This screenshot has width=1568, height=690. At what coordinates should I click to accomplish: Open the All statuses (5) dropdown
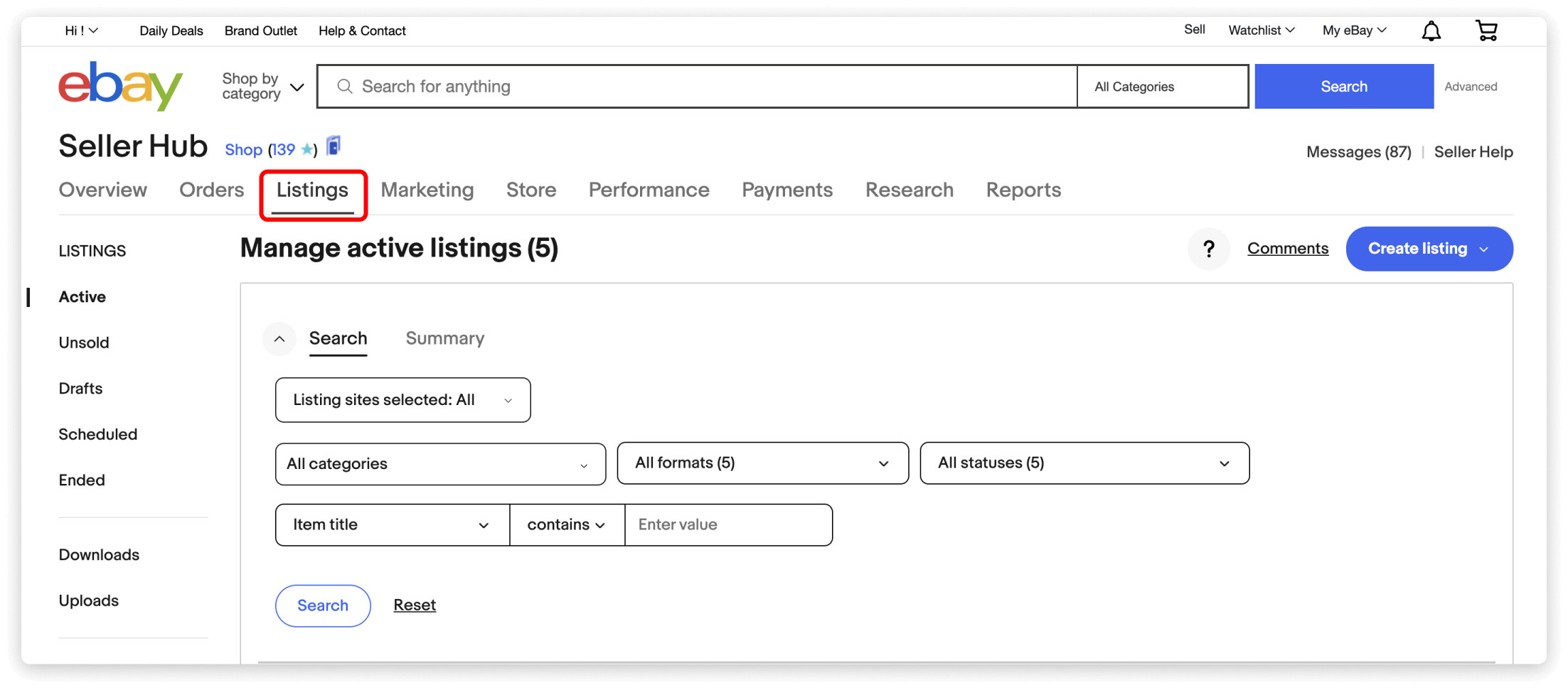[x=1084, y=463]
